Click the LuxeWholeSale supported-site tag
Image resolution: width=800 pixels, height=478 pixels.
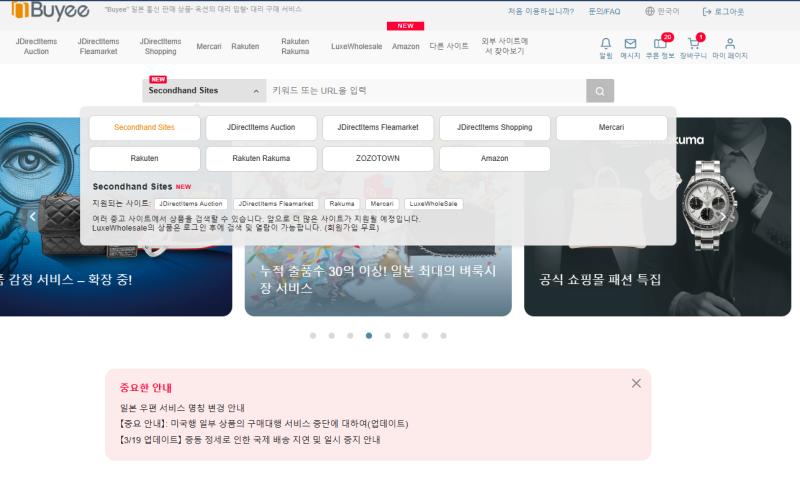click(434, 204)
